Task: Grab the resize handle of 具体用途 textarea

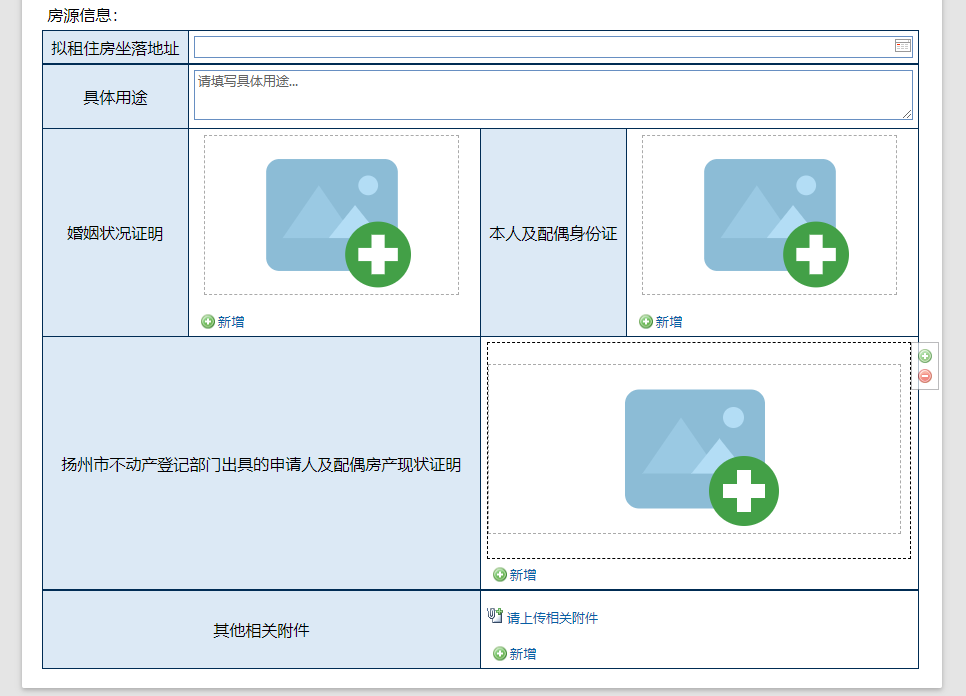Action: (x=907, y=114)
